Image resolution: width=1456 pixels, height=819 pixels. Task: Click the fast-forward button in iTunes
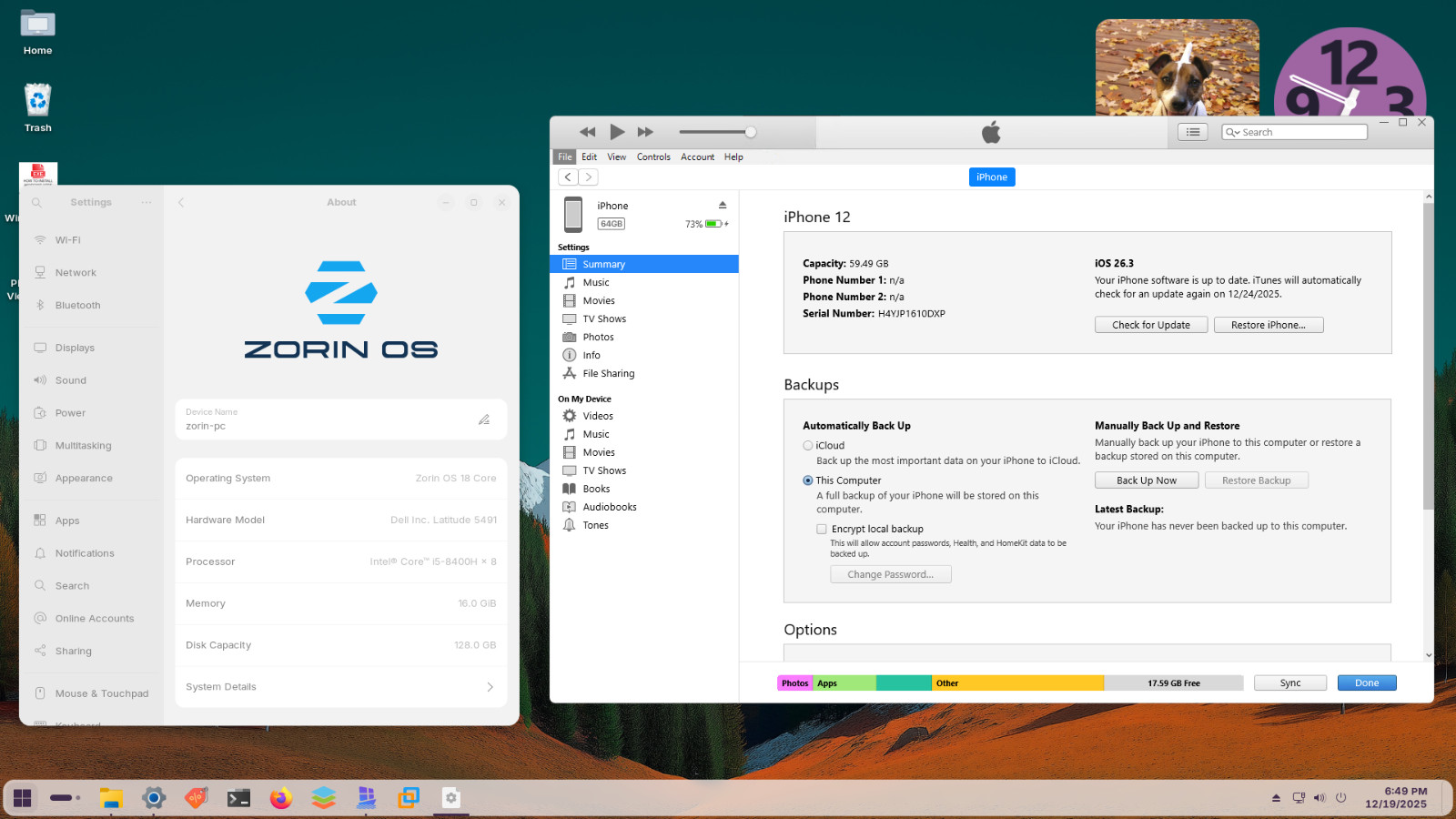645,132
